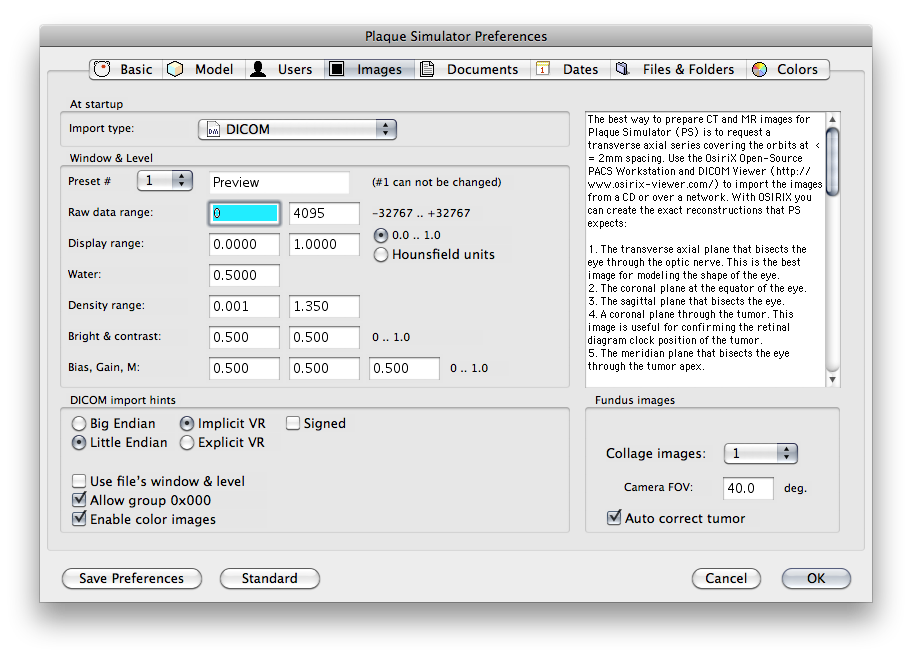Click the Density range 1.350 field
912x657 pixels.
324,306
